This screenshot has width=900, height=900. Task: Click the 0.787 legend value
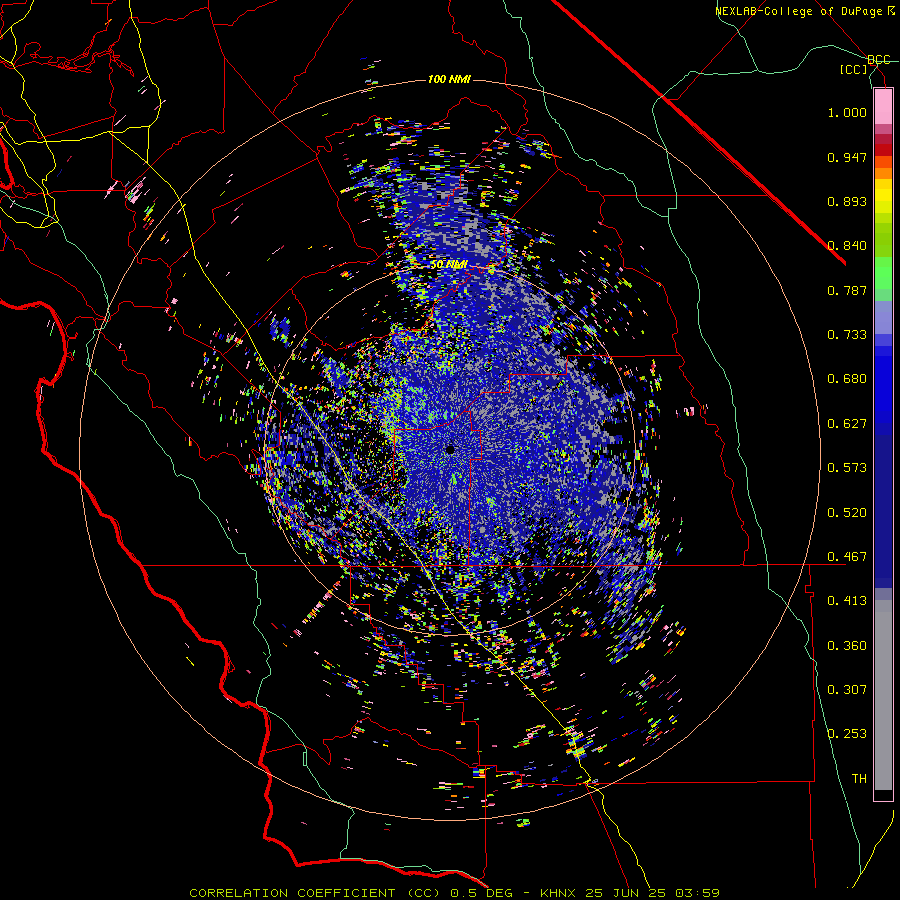tap(847, 290)
